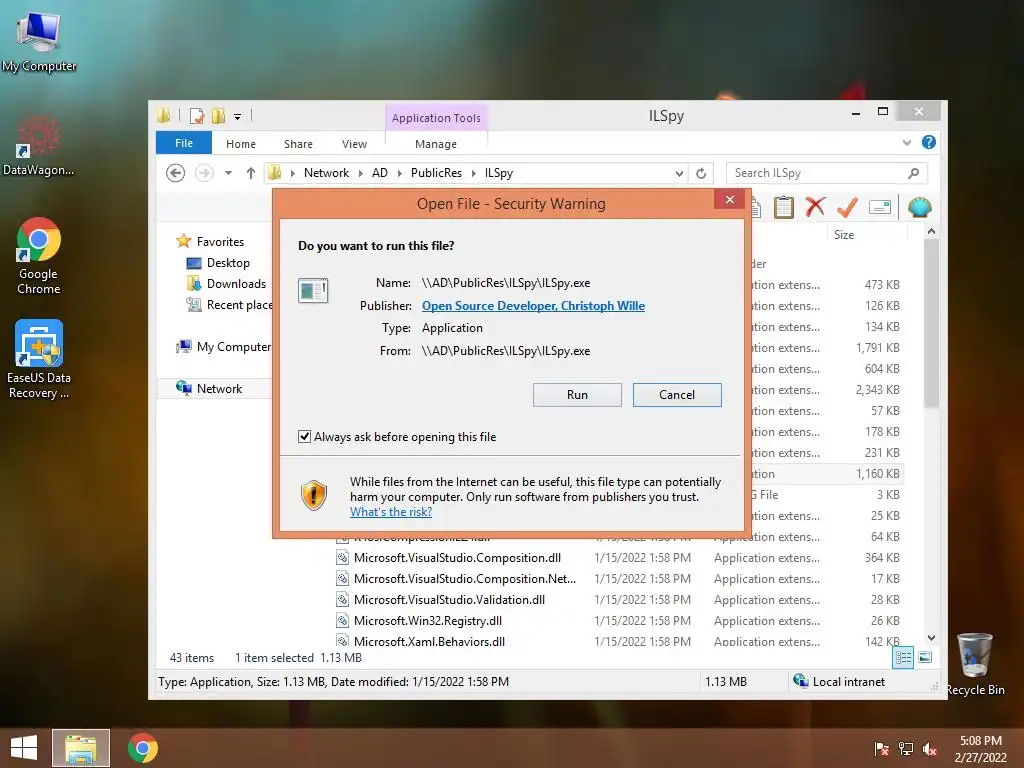Click PublicRes in the address path
The height and width of the screenshot is (768, 1024).
click(x=436, y=173)
